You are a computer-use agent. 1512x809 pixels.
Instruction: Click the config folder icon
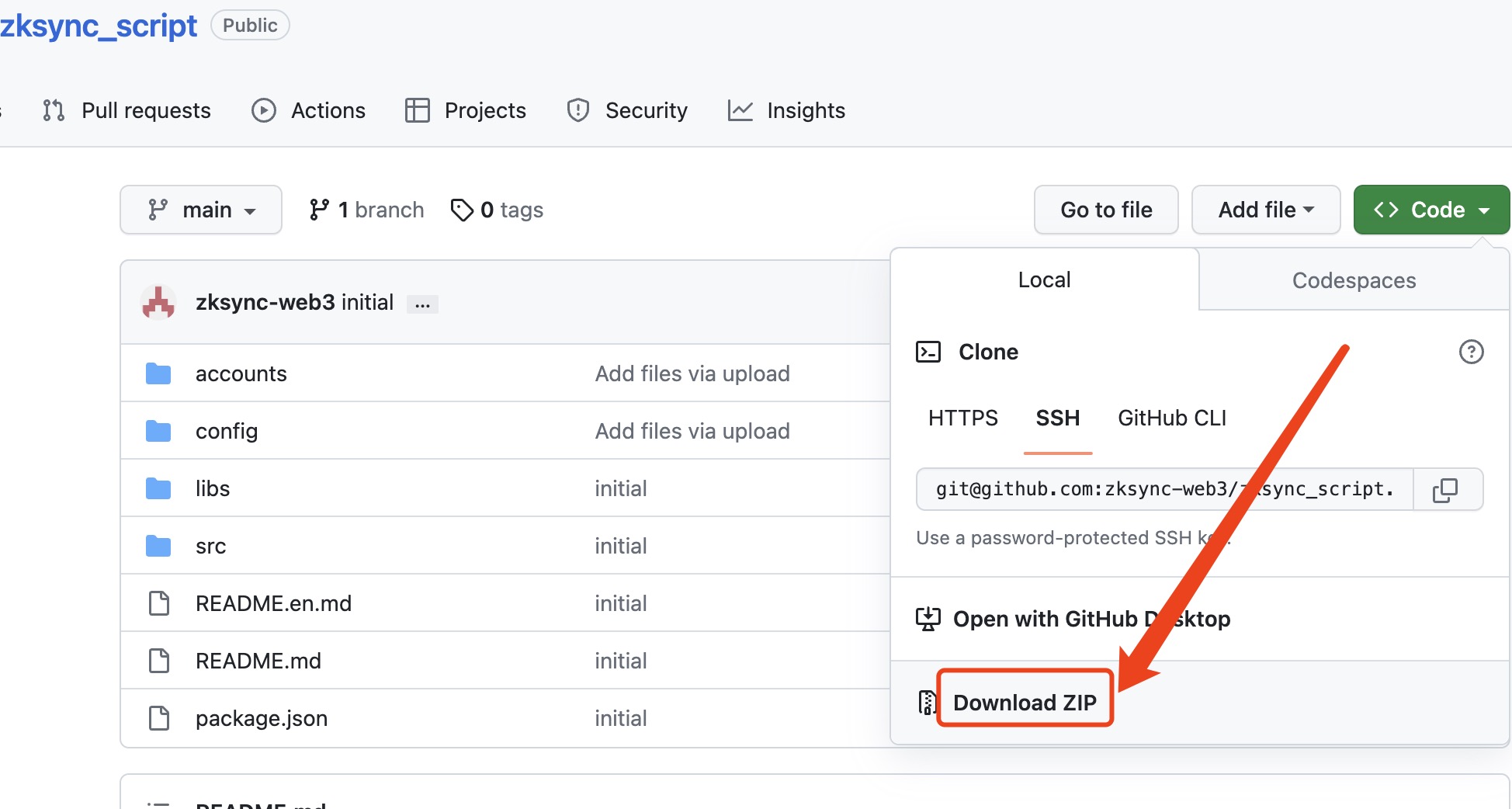[x=158, y=431]
